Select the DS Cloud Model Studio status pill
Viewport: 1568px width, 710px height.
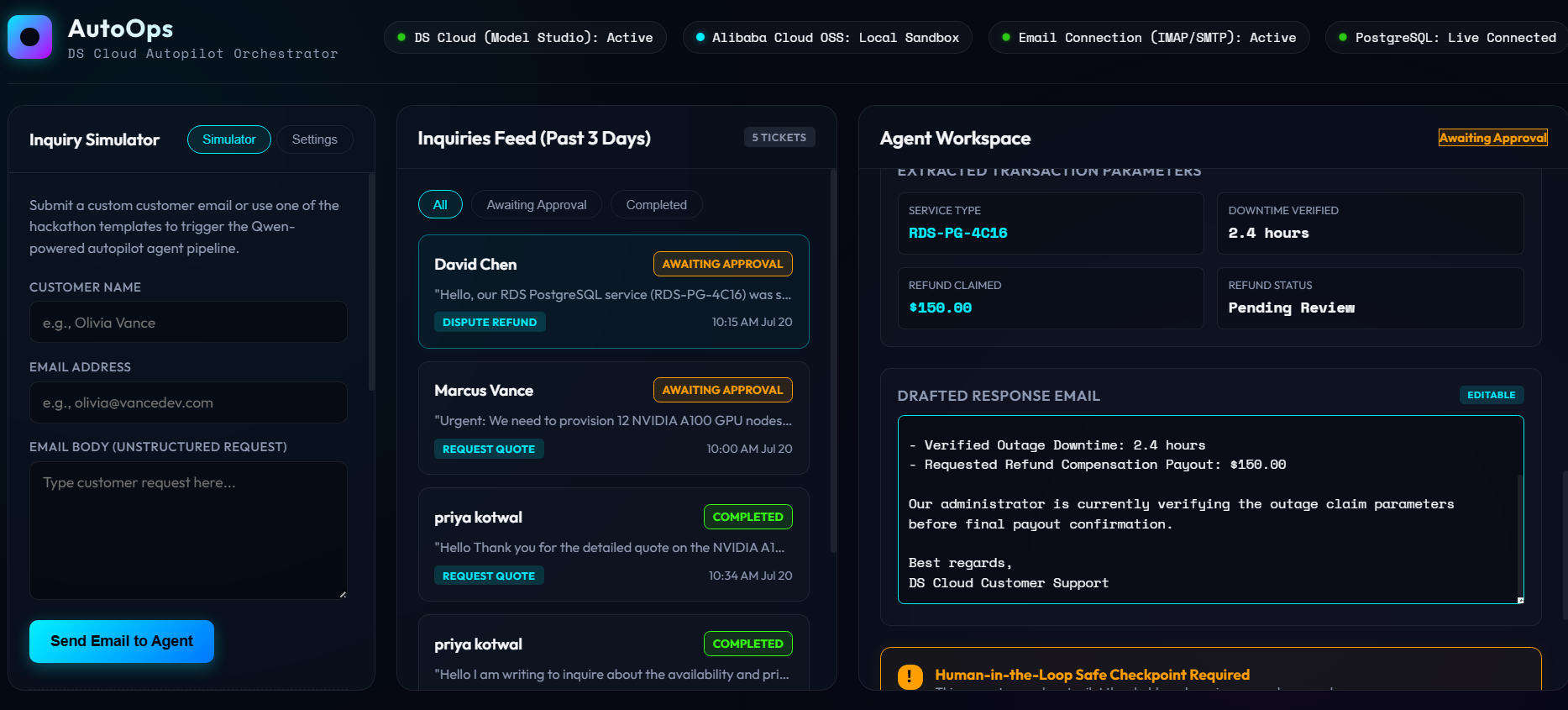(x=525, y=38)
